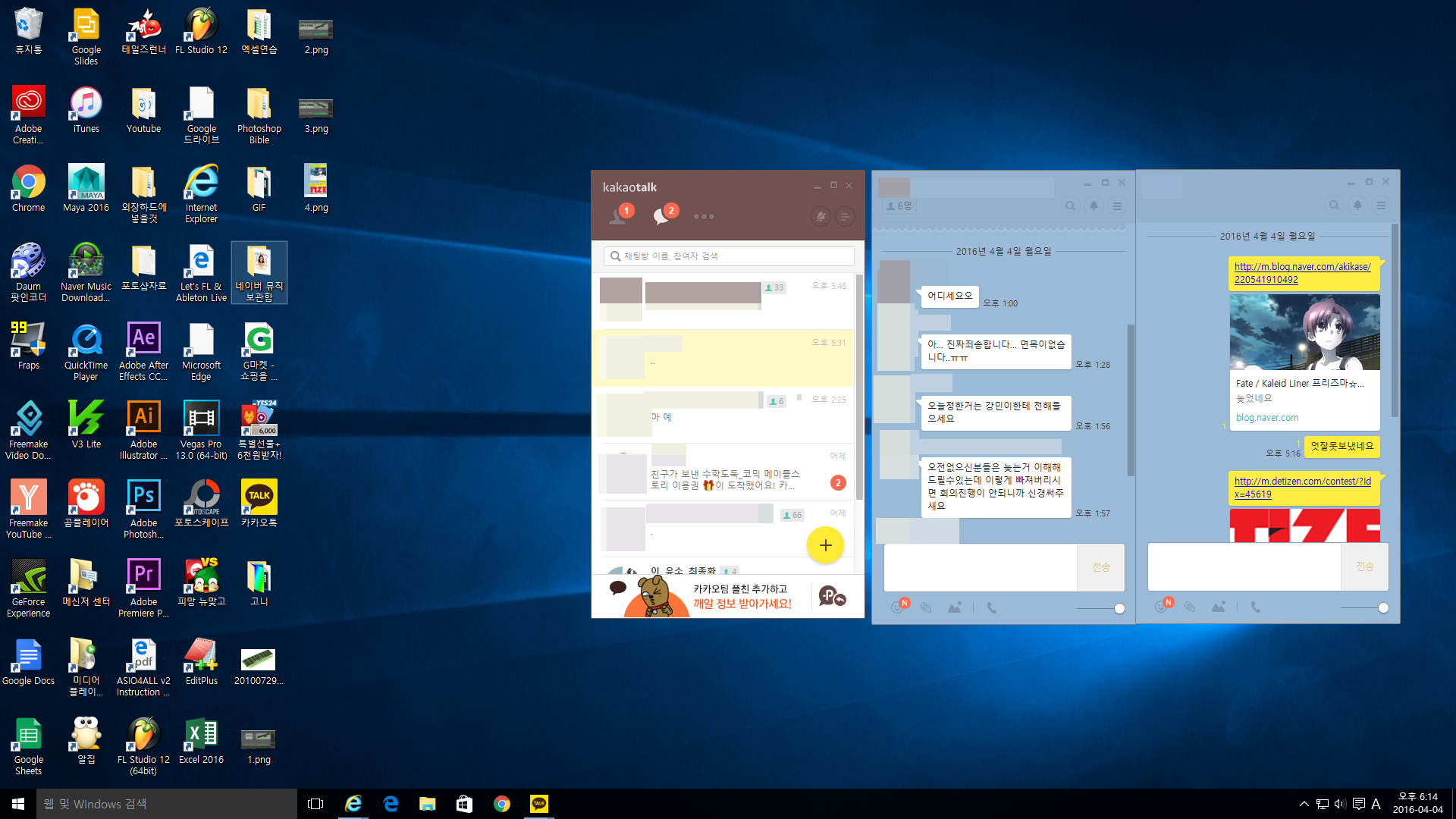
Task: Open the More (three dots) tab in KakaoTalk
Action: 704,217
